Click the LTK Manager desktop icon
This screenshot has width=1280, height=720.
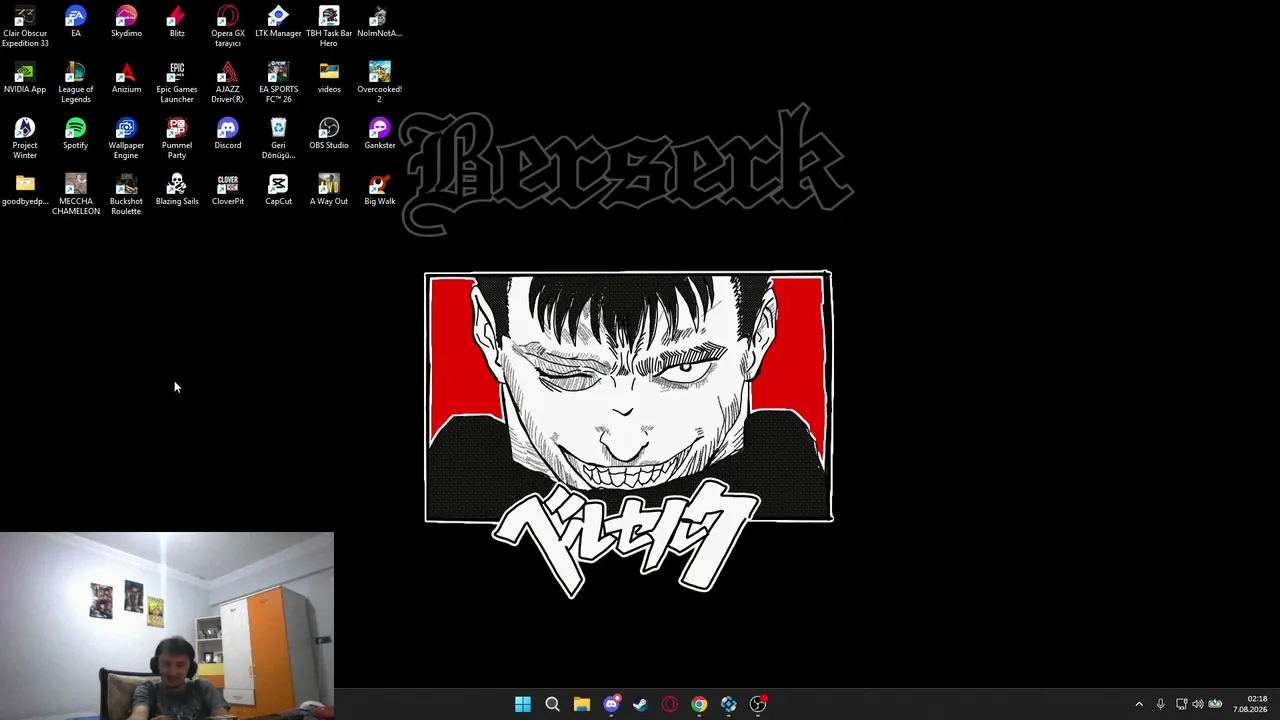[x=278, y=22]
